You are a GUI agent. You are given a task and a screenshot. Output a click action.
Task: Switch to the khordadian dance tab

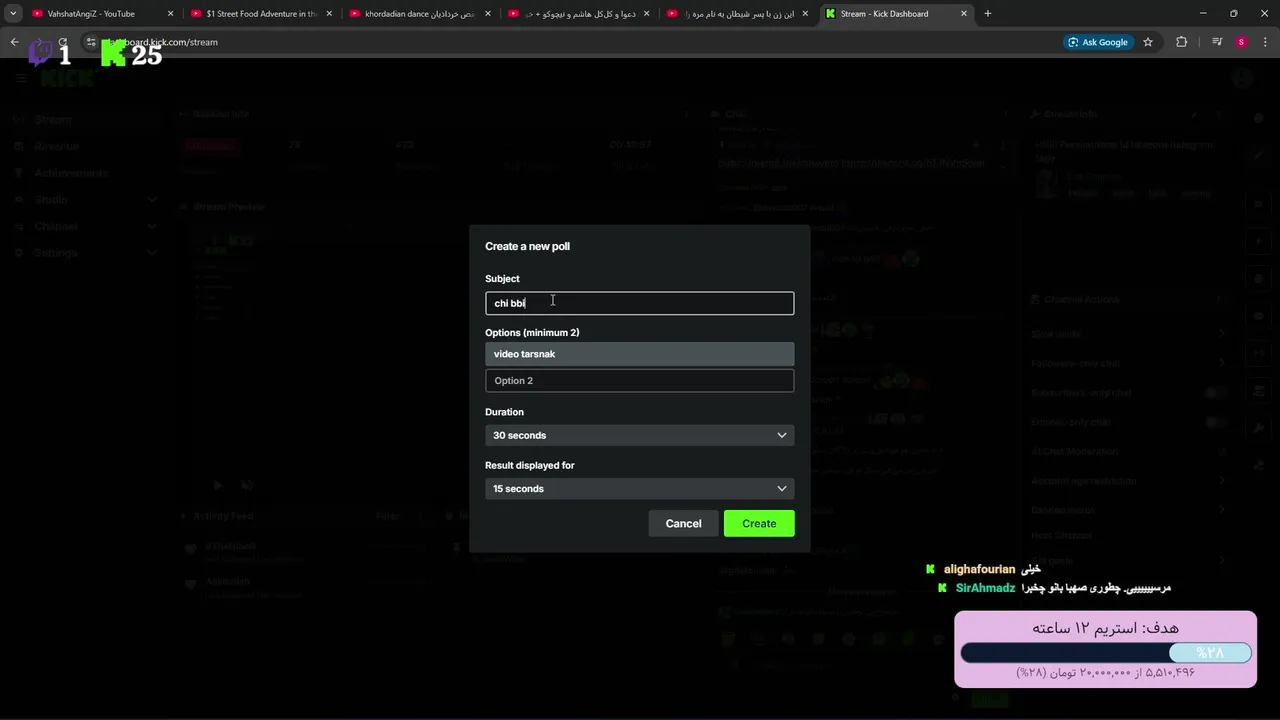(x=420, y=14)
